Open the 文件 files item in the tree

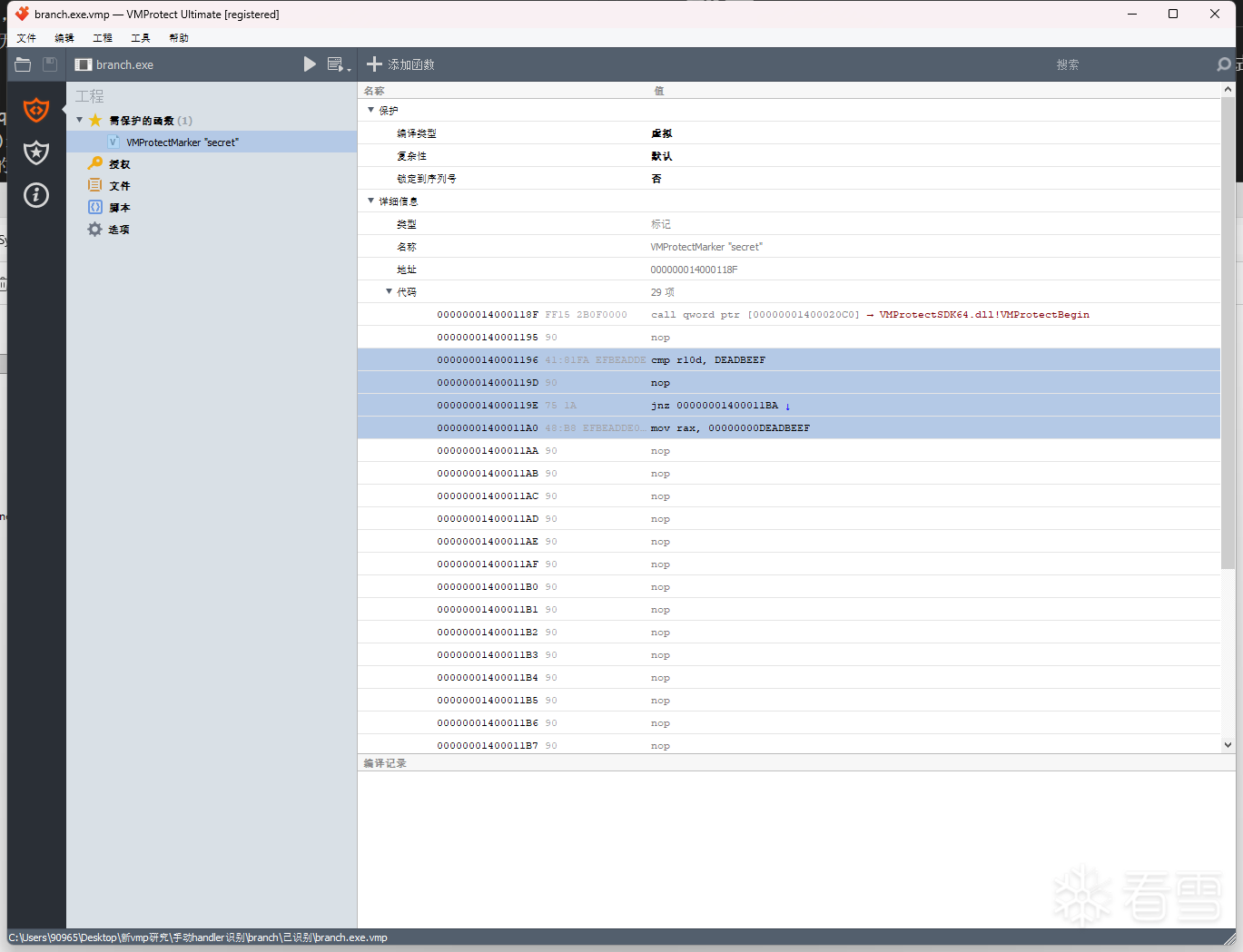(109, 185)
